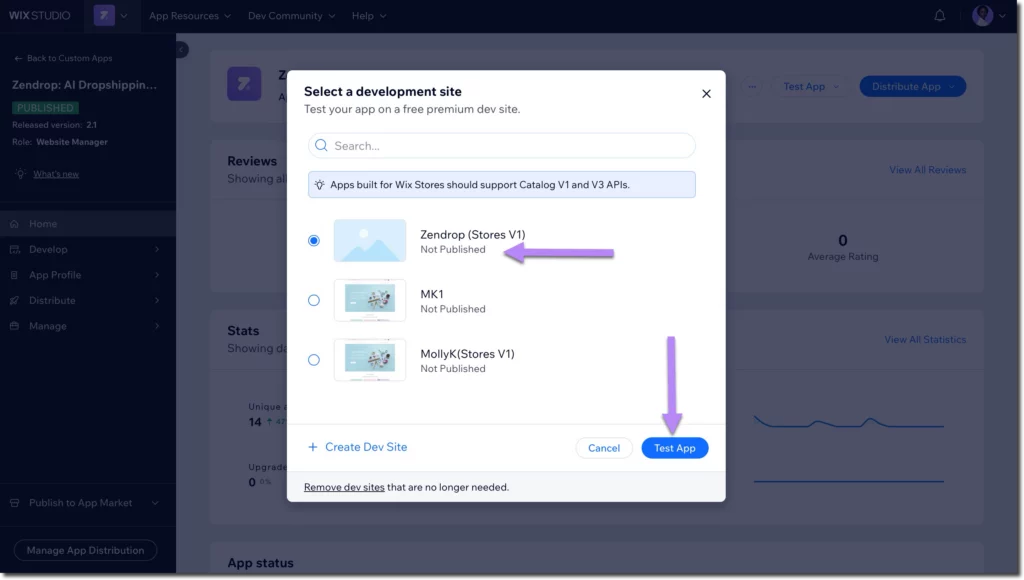1024x580 pixels.
Task: Open View All Reviews link
Action: (x=927, y=170)
